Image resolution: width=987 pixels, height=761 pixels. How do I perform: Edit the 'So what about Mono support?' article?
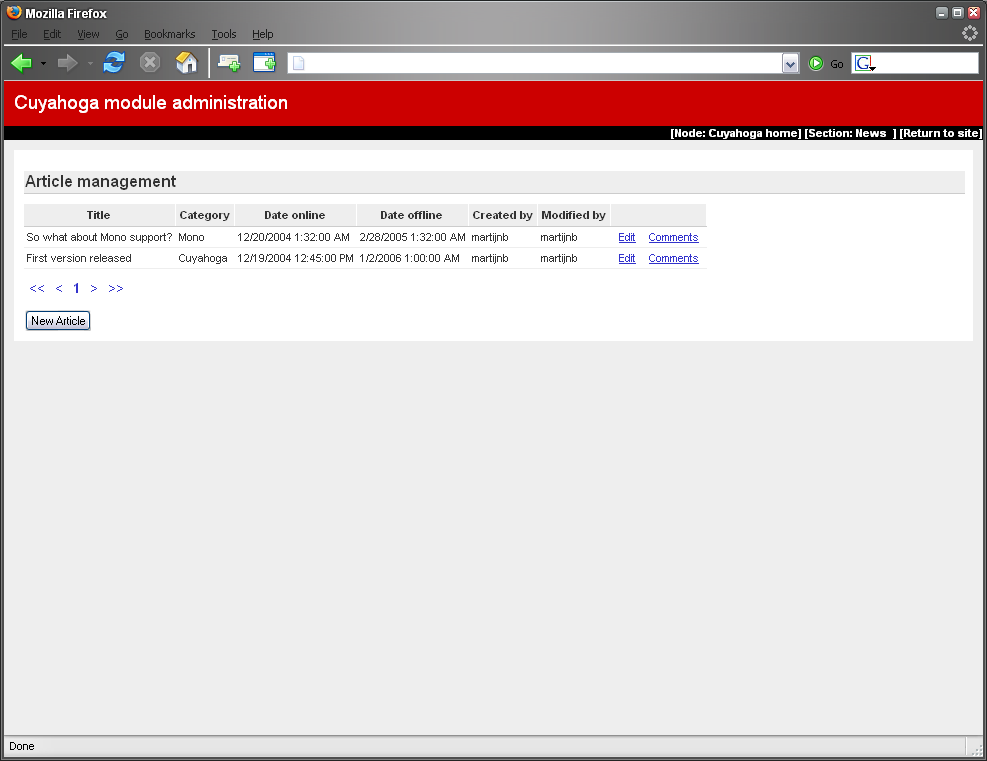[x=626, y=237]
